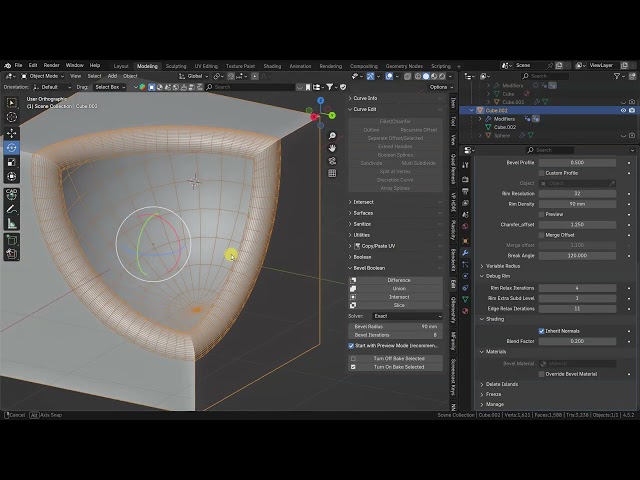Expand the Intersect panel in sidebar
The width and height of the screenshot is (640, 480).
[x=361, y=202]
